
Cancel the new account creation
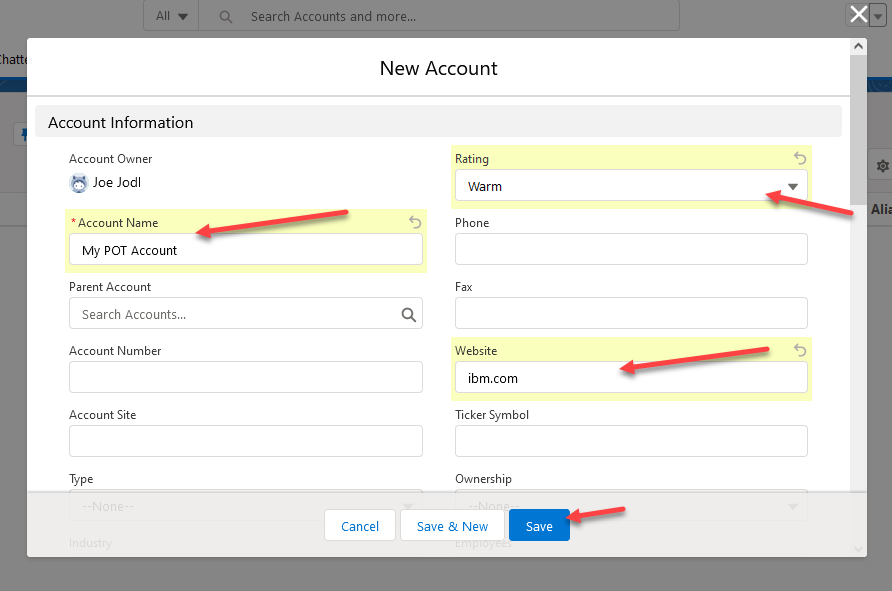(360, 526)
